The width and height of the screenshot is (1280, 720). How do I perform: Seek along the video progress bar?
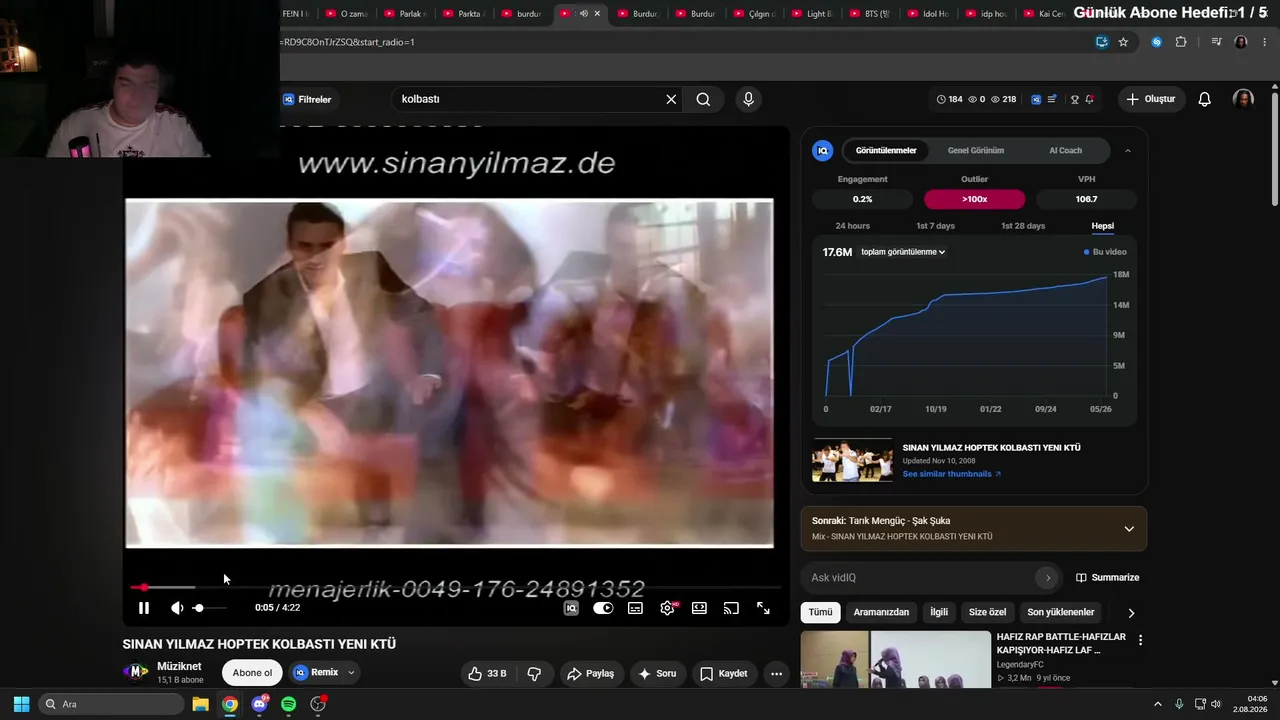[455, 587]
